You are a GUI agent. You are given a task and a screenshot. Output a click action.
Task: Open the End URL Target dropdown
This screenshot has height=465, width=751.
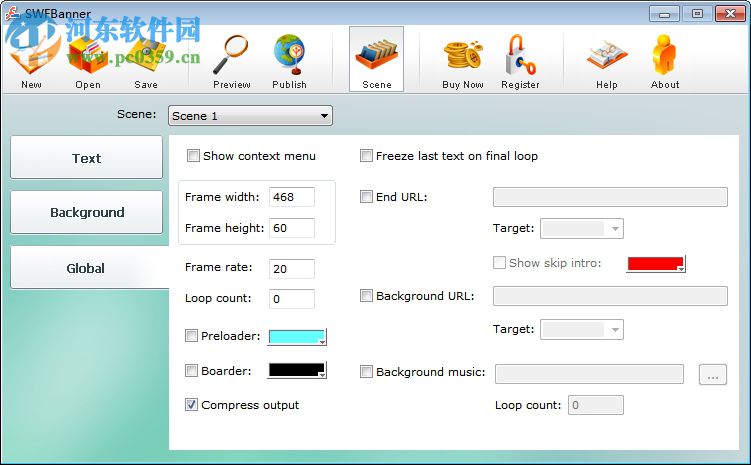(581, 228)
